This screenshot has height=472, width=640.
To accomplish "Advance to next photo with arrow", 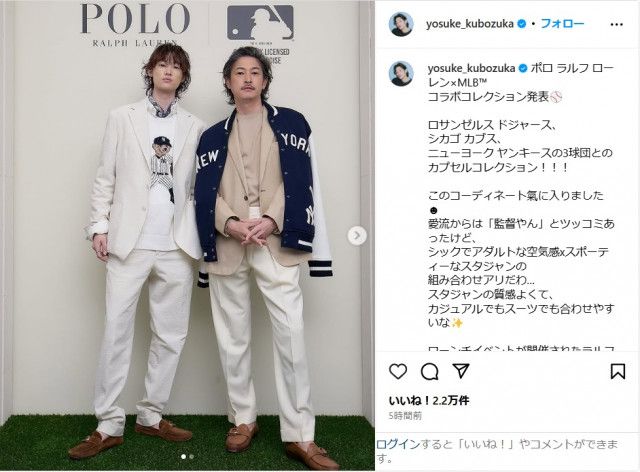I will point(357,236).
